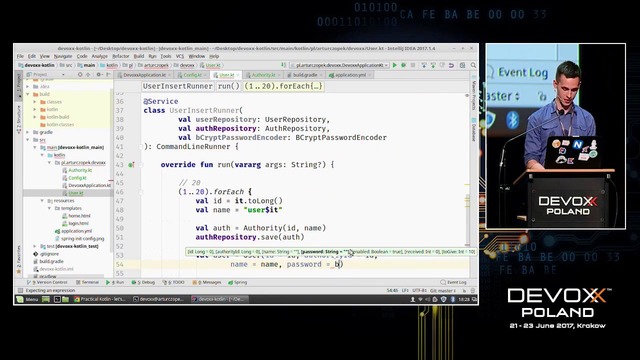640x360 pixels.
Task: Switch to Authority.kt editor tab
Action: [x=263, y=75]
